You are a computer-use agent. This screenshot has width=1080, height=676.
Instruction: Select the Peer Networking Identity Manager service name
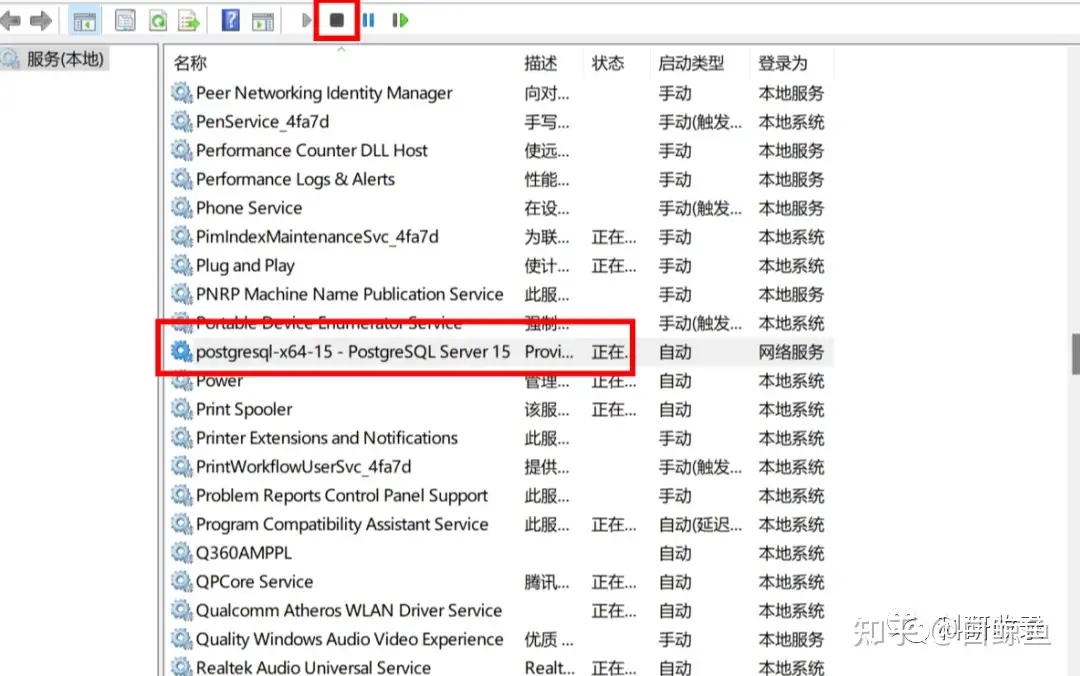pos(324,93)
